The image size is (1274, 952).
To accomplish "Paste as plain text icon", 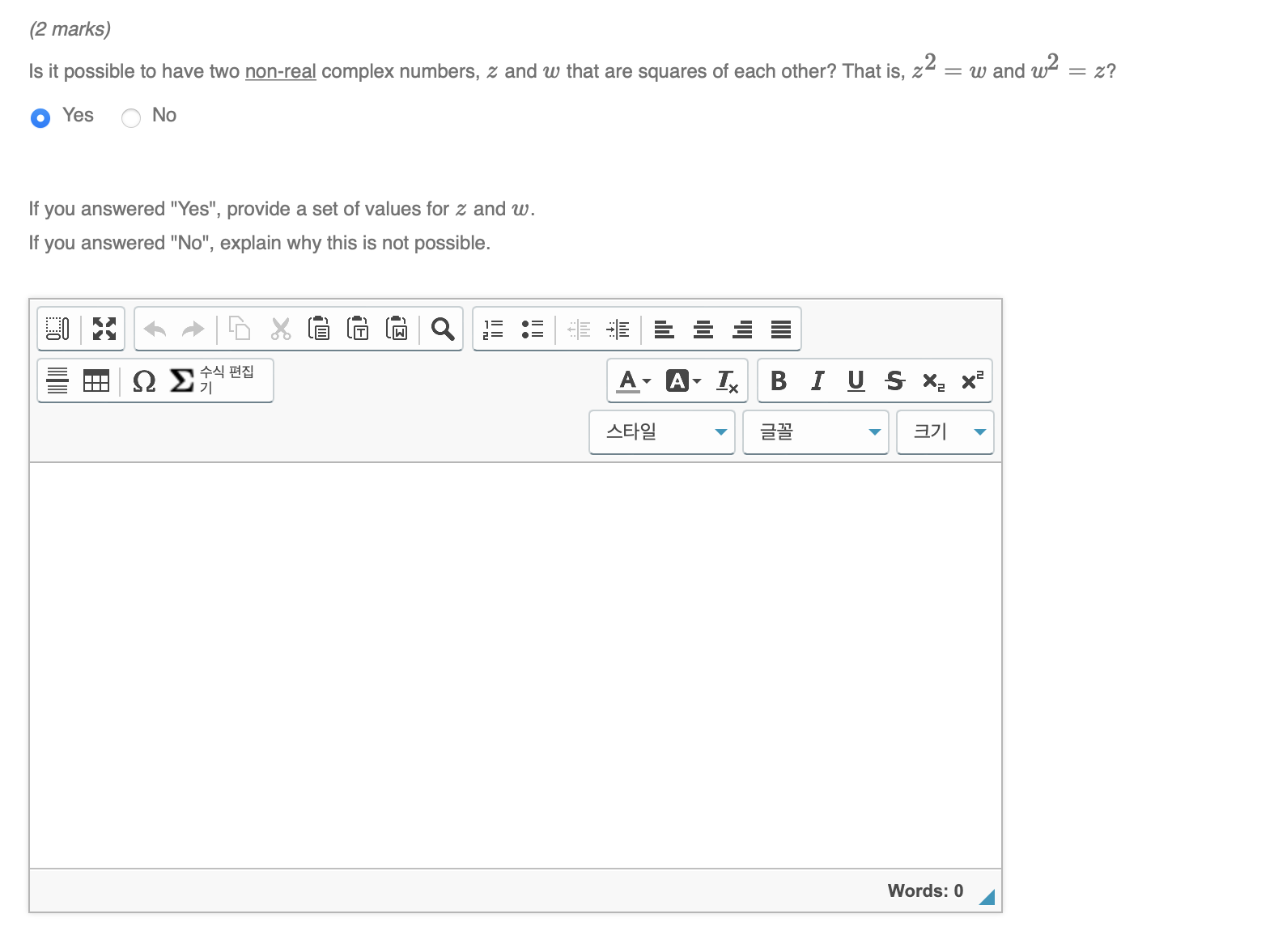I will (x=358, y=329).
